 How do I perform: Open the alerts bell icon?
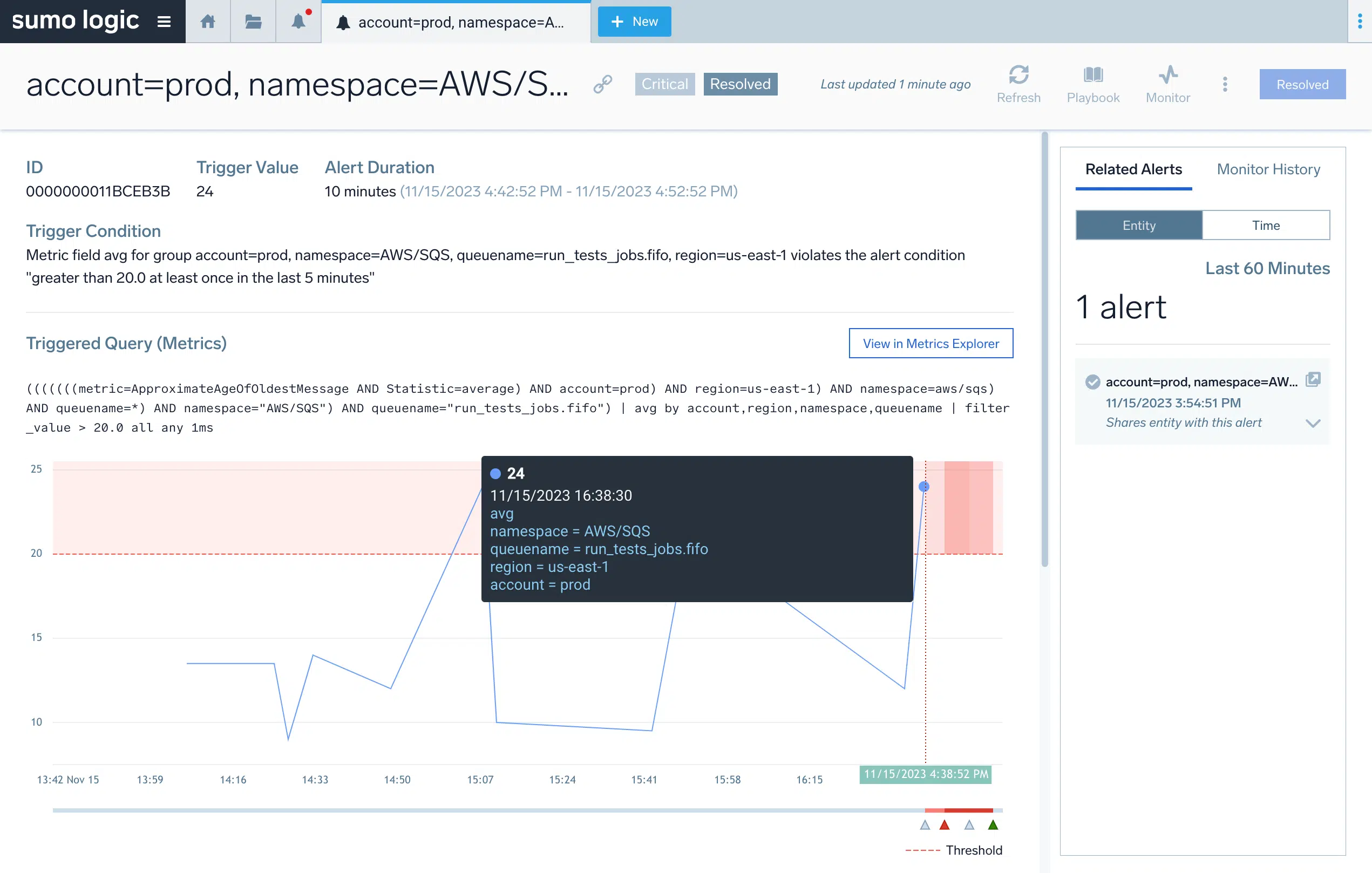click(298, 22)
